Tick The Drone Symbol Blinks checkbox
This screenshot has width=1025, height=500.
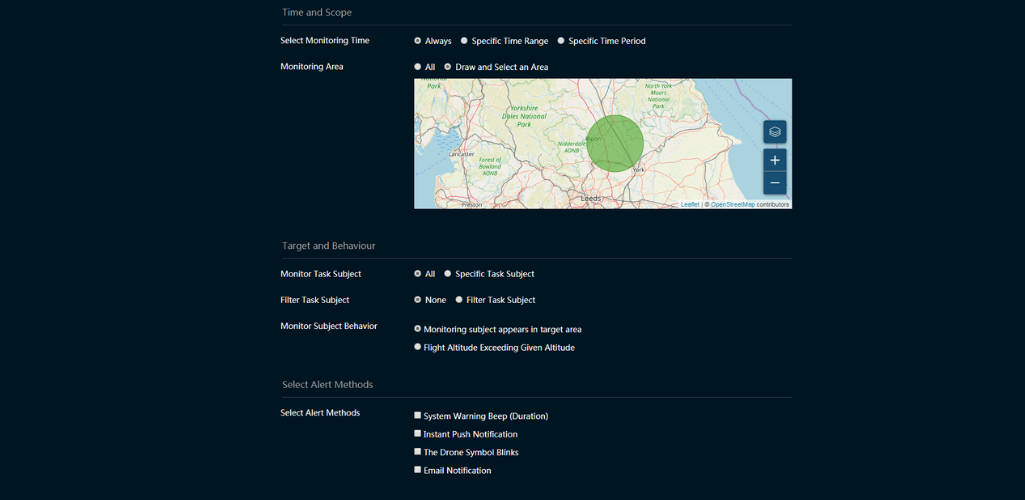(x=418, y=452)
